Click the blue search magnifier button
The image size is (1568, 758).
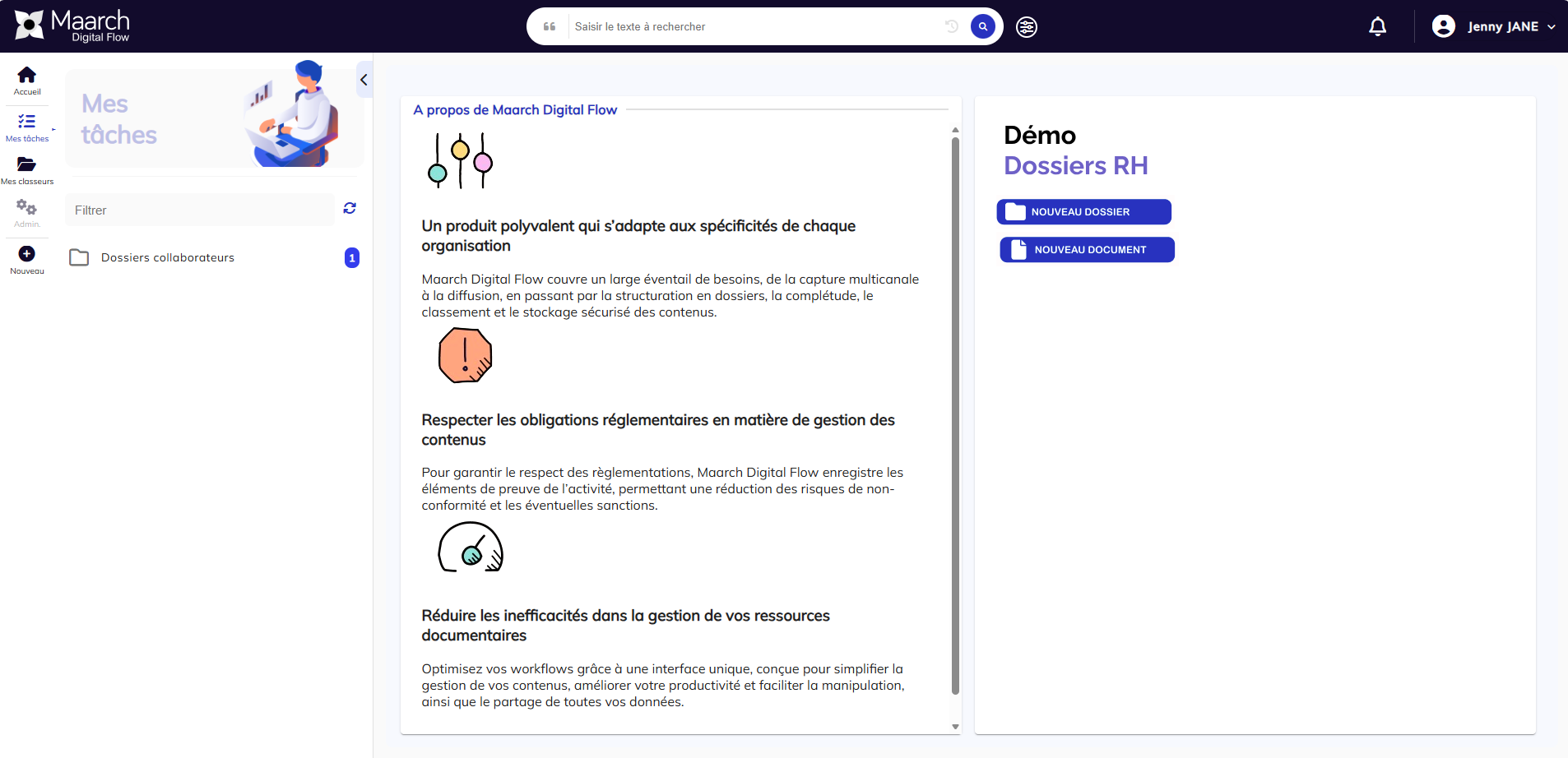click(982, 26)
